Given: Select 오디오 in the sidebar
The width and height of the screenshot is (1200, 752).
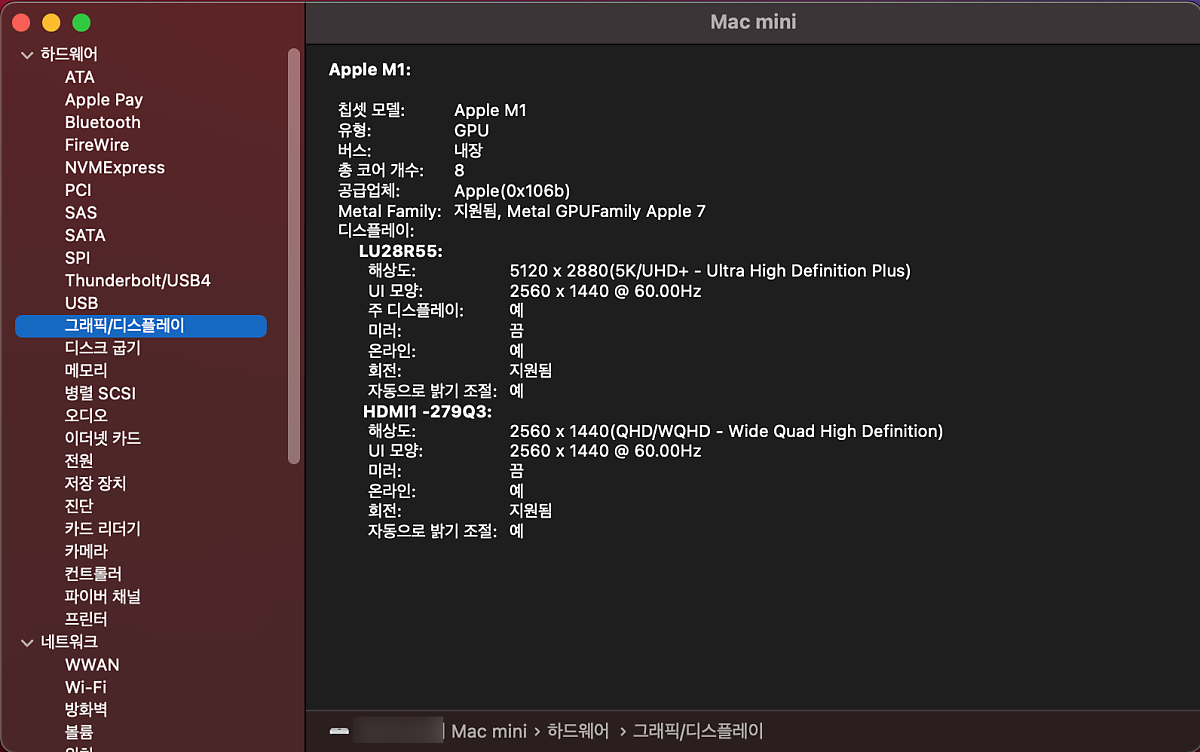Looking at the screenshot, I should click(86, 416).
